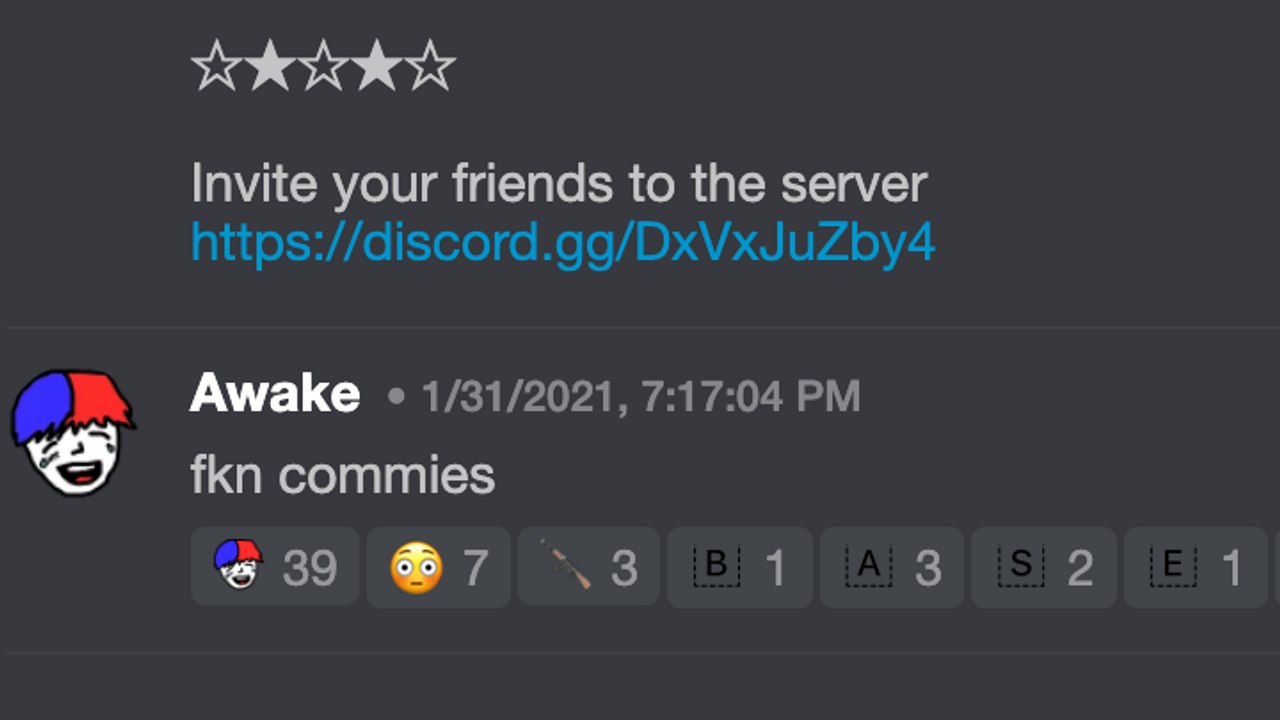Click the "Invite your friends to the server" text
This screenshot has height=720, width=1280.
(x=559, y=184)
